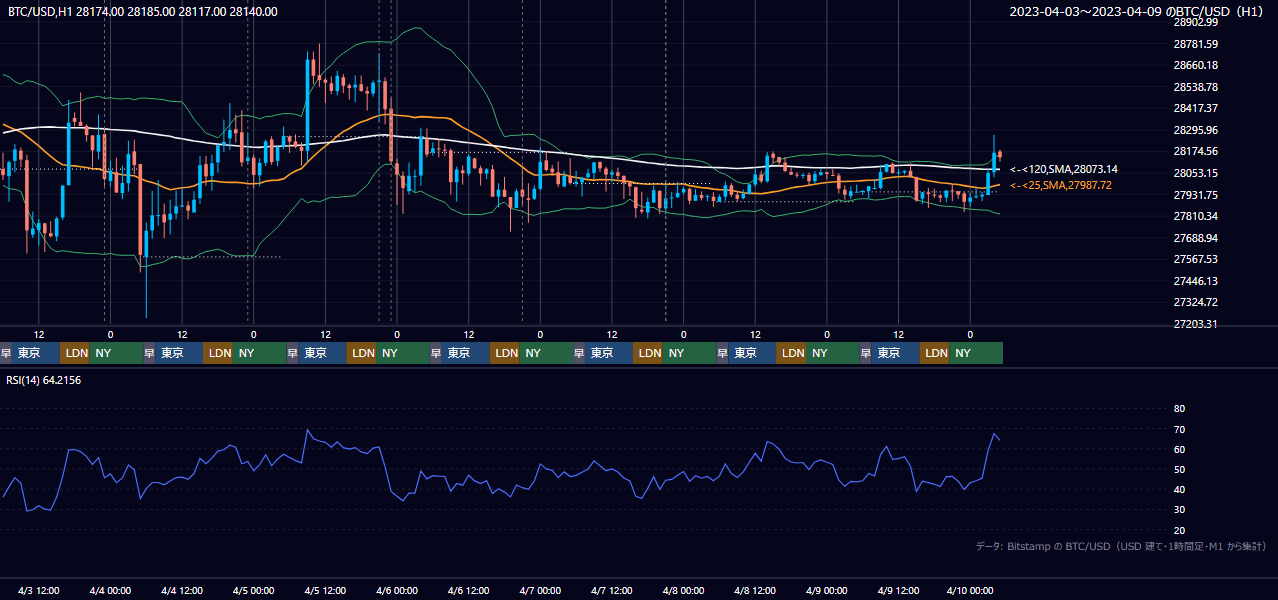Click time axis label 4/4 12:00
Image resolution: width=1278 pixels, height=600 pixels.
pyautogui.click(x=182, y=590)
